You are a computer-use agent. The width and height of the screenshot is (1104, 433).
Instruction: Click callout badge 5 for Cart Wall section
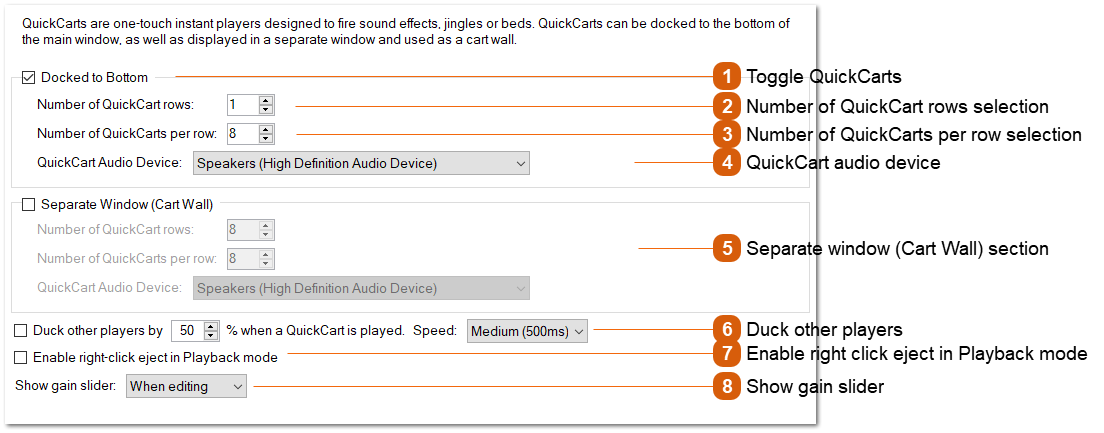click(727, 249)
